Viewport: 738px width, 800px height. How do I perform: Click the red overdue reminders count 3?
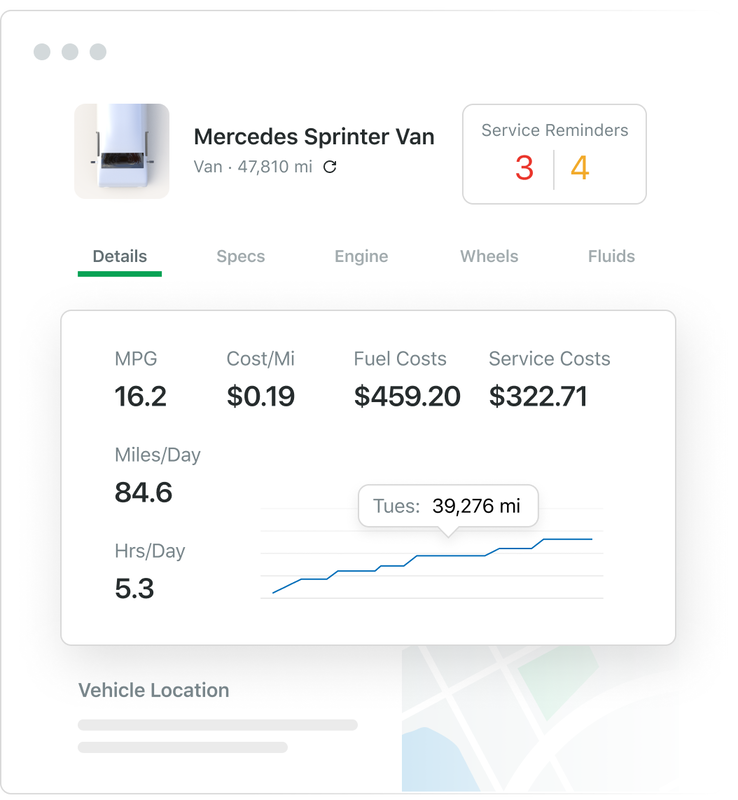(x=524, y=168)
